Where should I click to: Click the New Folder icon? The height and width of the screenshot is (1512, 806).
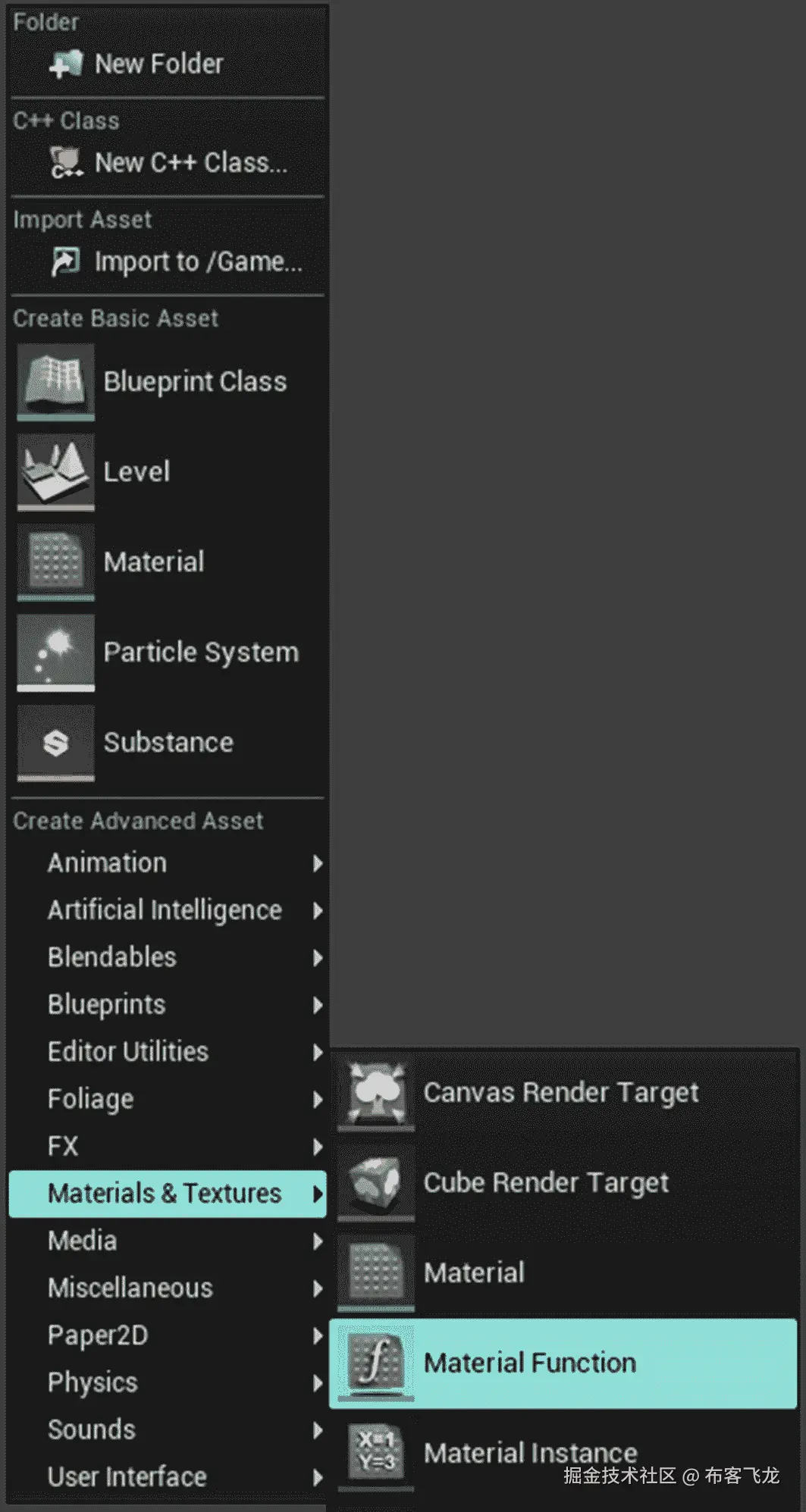tap(66, 64)
